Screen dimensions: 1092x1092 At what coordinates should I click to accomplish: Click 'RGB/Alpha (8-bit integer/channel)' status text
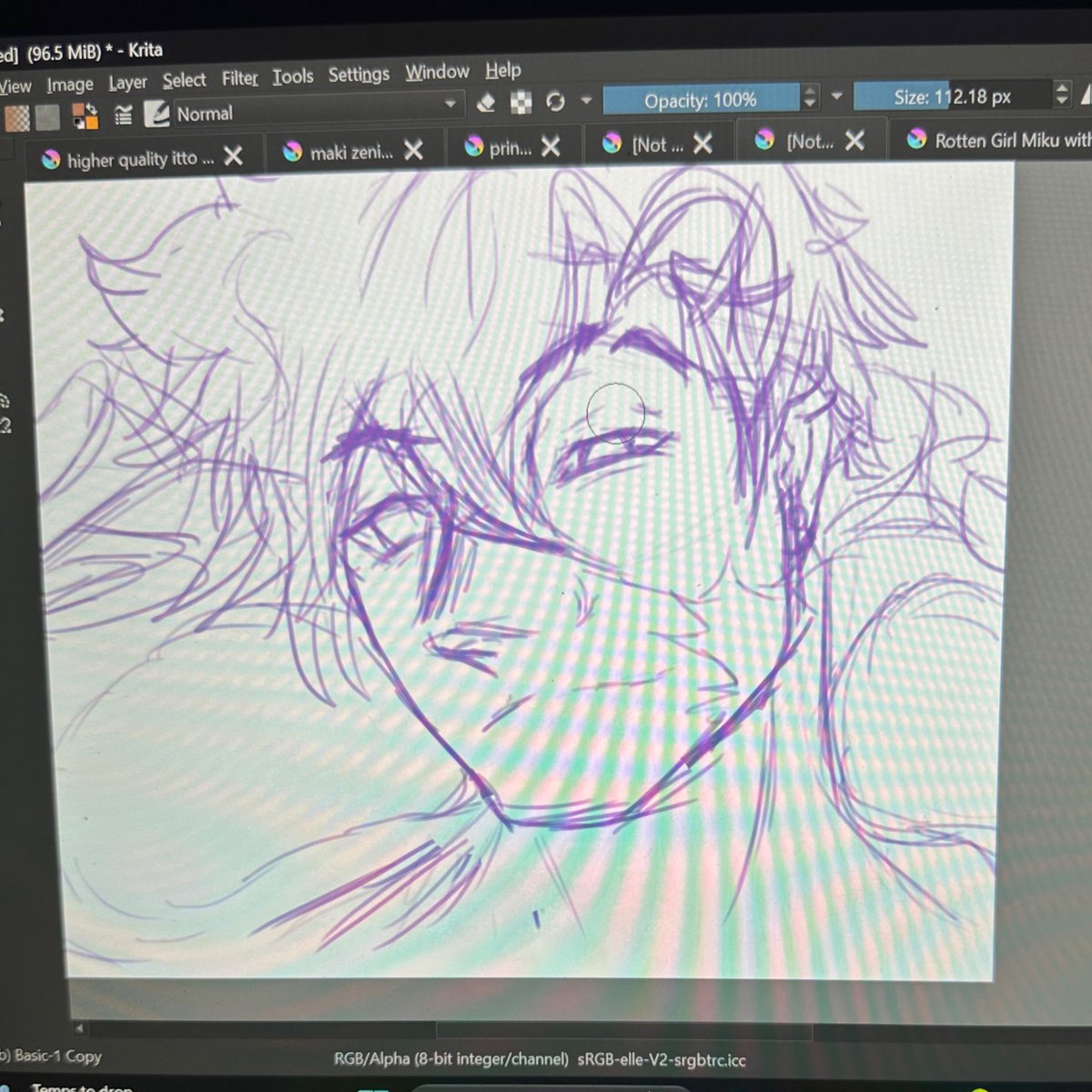tap(451, 1059)
